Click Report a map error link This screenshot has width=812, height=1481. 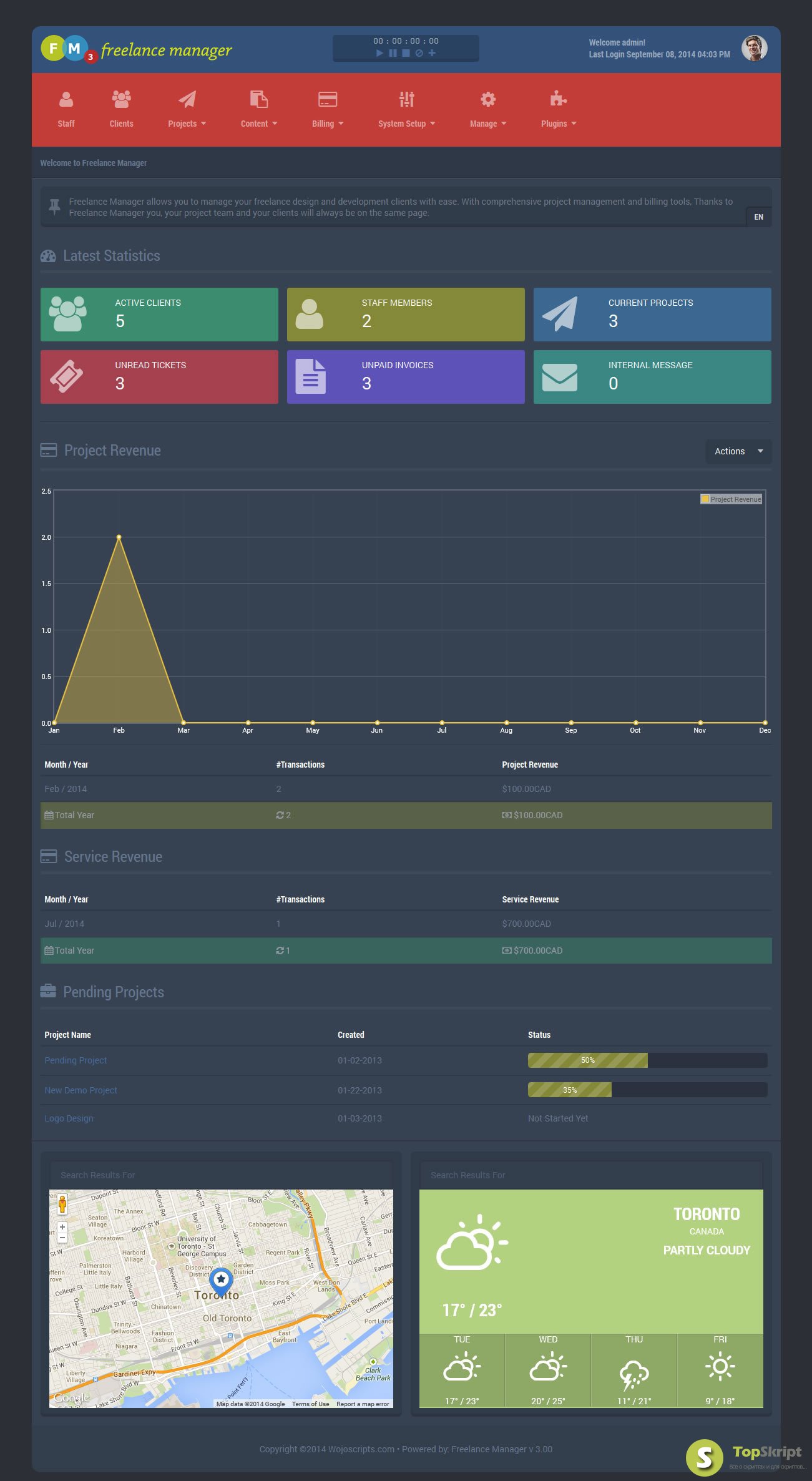pos(363,1404)
